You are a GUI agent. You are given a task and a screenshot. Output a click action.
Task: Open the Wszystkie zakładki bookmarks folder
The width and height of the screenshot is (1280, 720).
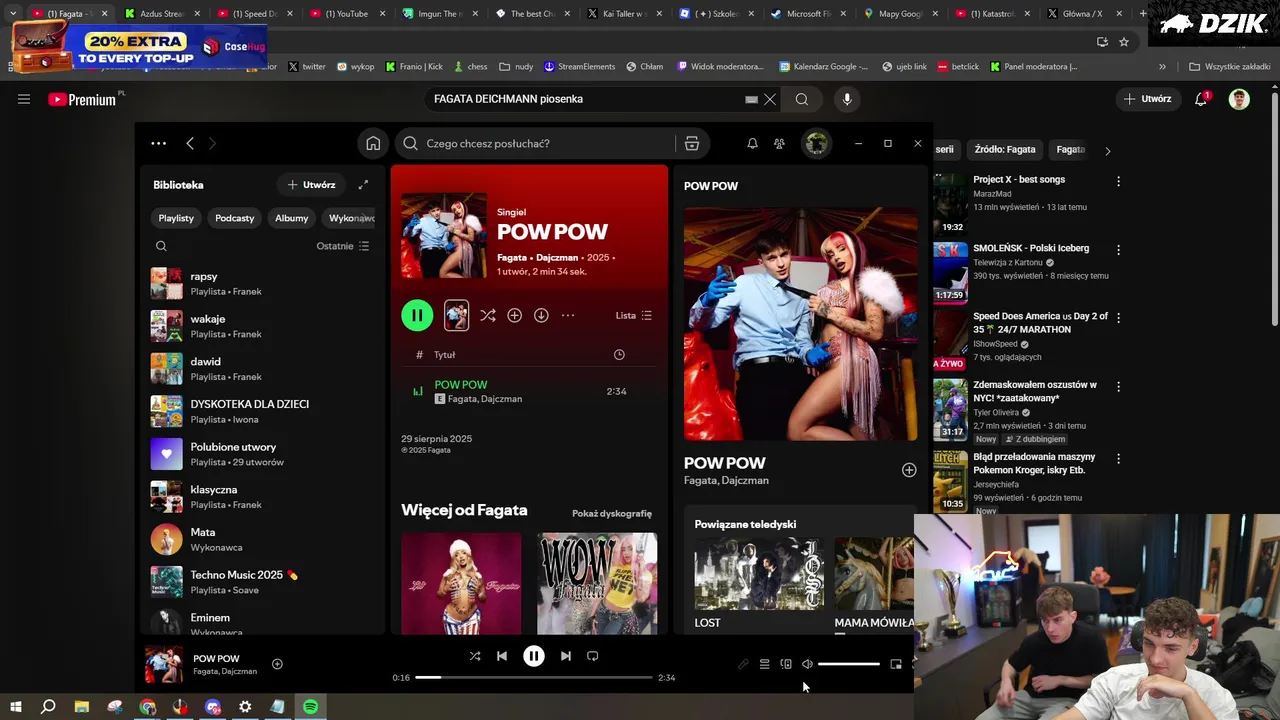coord(1229,66)
